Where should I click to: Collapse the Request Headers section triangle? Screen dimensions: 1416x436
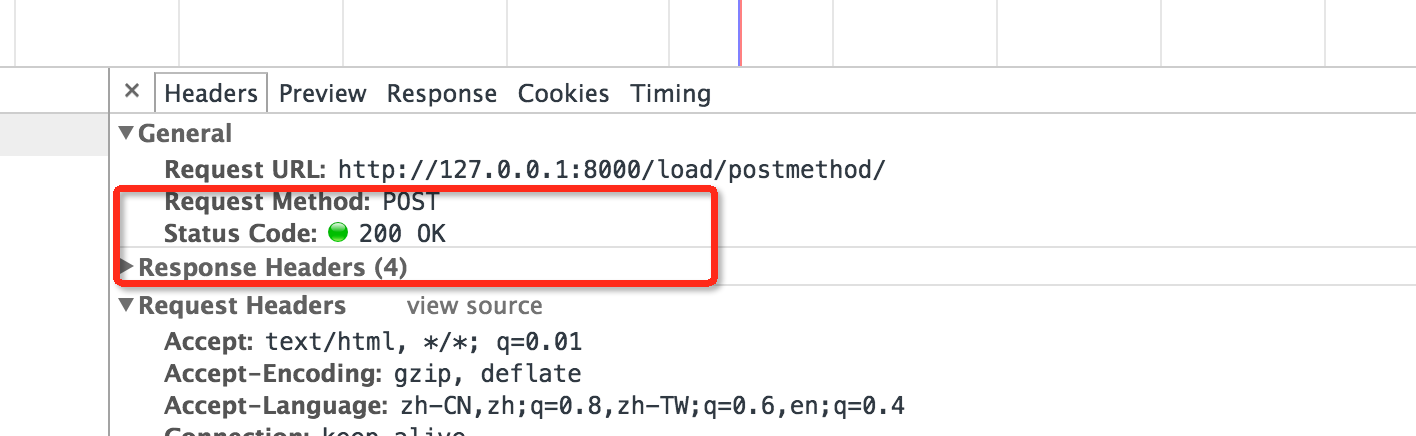(125, 305)
